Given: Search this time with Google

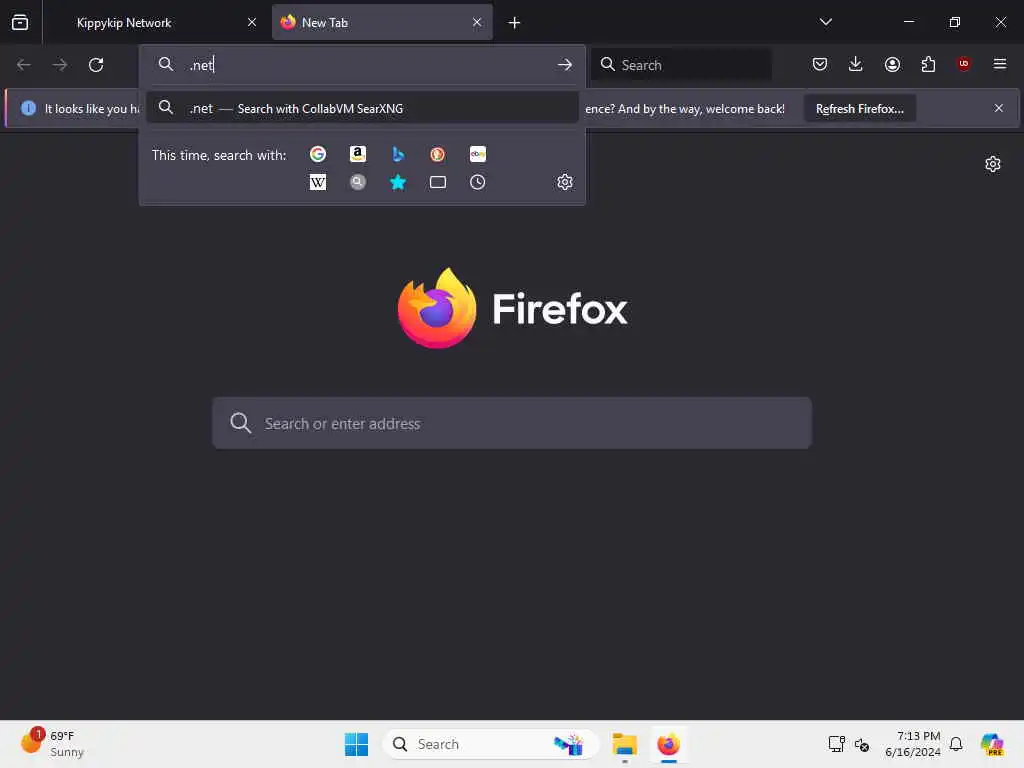Looking at the screenshot, I should click(x=318, y=154).
